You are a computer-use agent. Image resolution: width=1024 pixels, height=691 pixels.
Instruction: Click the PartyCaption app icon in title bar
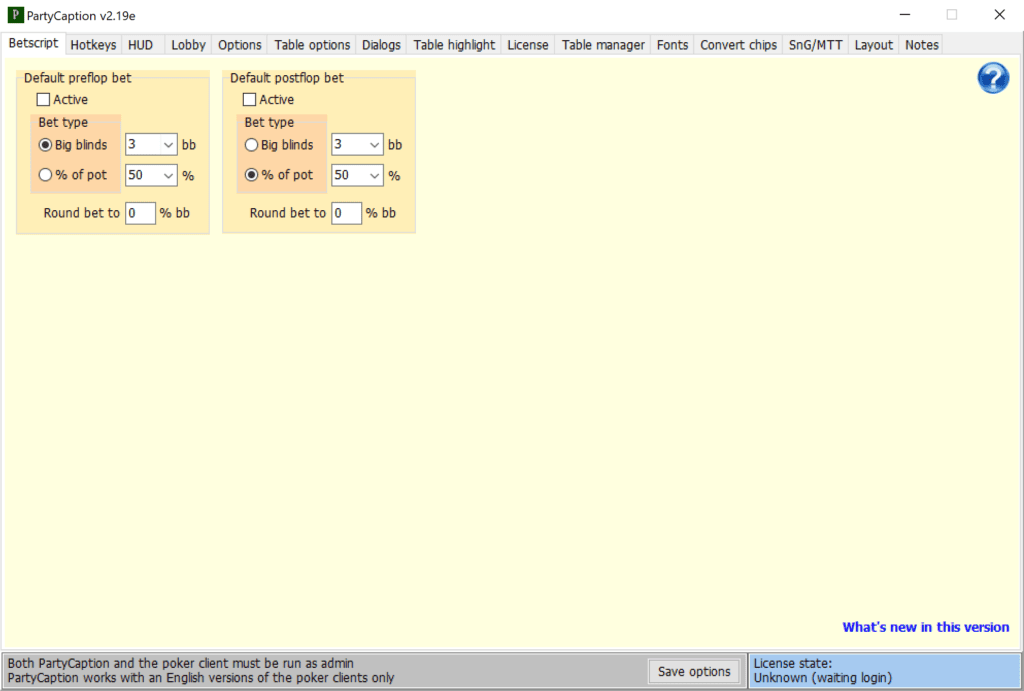[15, 14]
